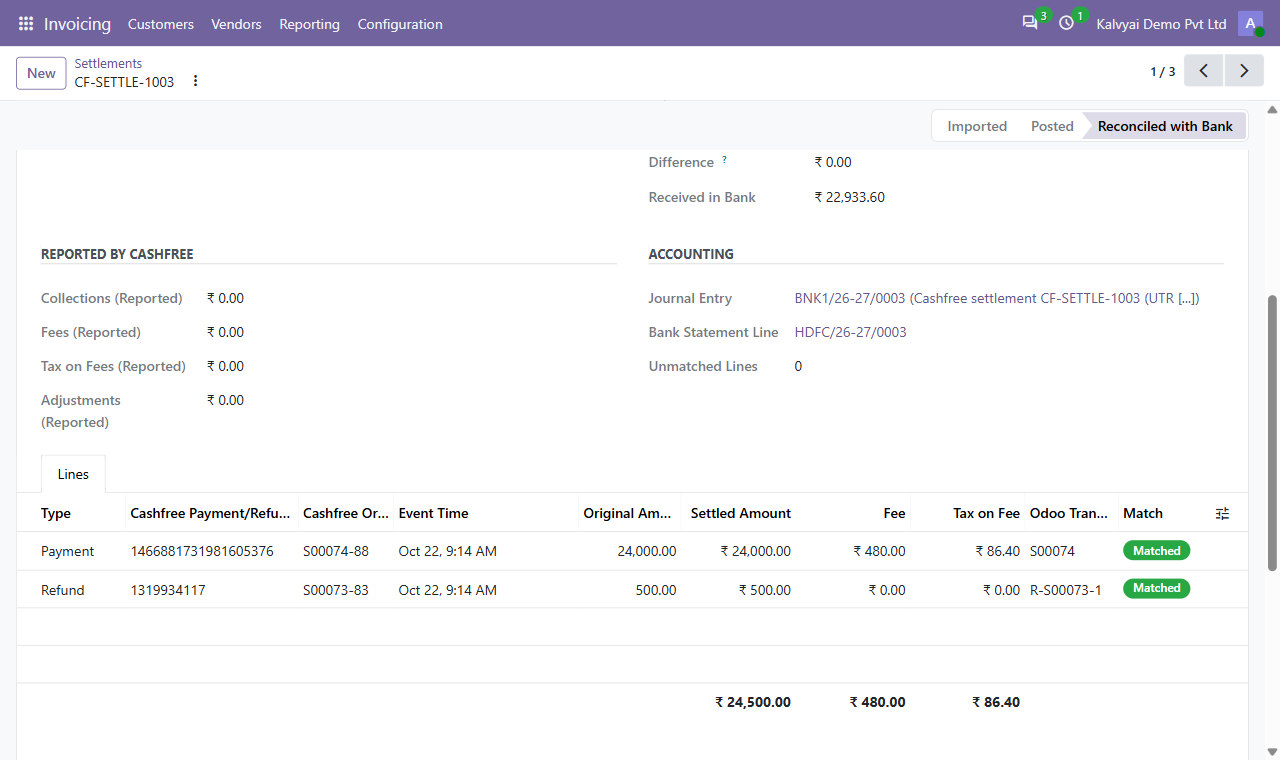Open the record actions three-dot menu

tap(195, 81)
